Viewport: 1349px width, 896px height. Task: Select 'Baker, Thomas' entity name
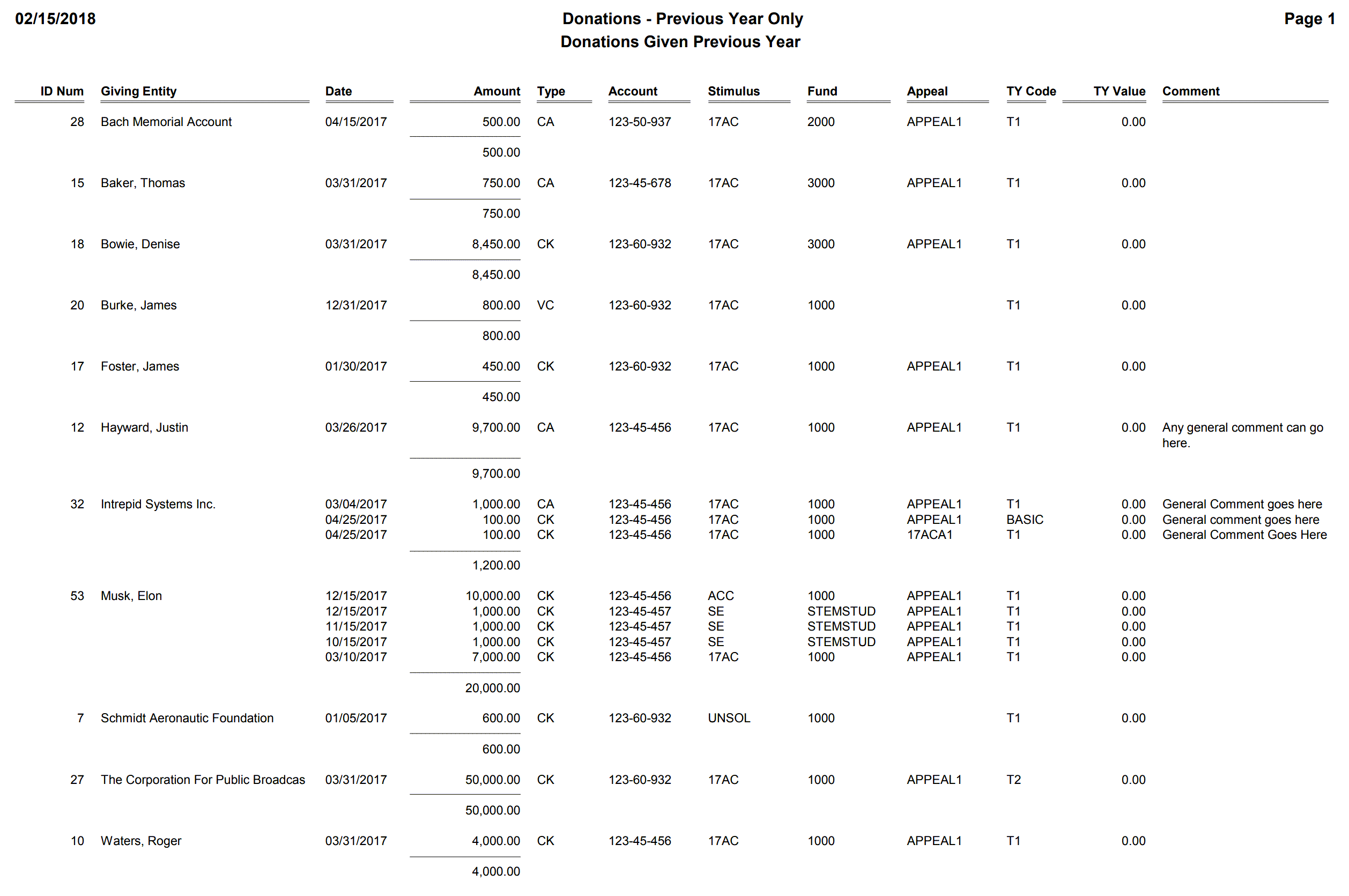tap(143, 183)
